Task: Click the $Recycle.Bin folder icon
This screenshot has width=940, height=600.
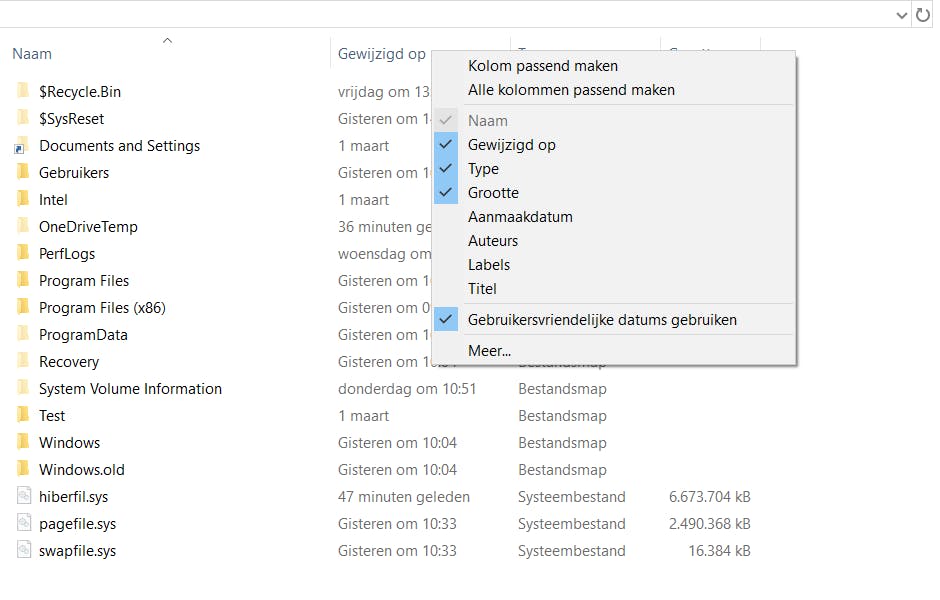Action: coord(22,91)
